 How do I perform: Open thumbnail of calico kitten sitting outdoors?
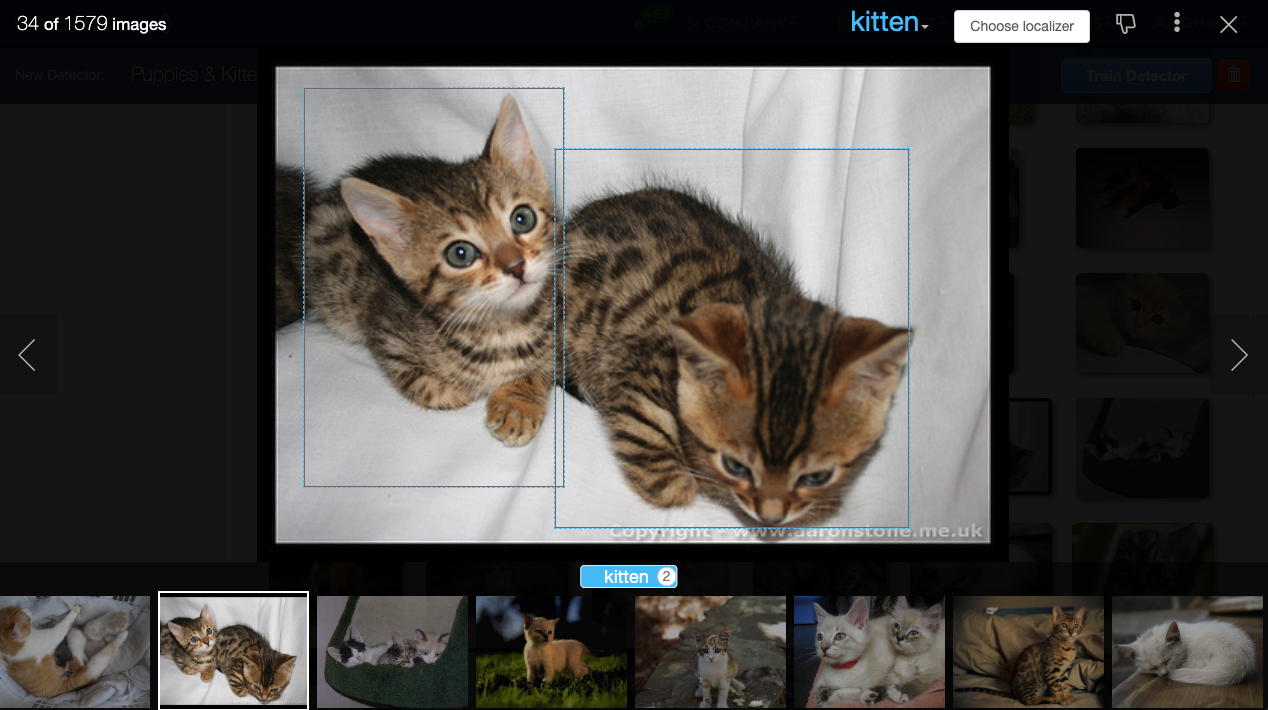click(710, 652)
